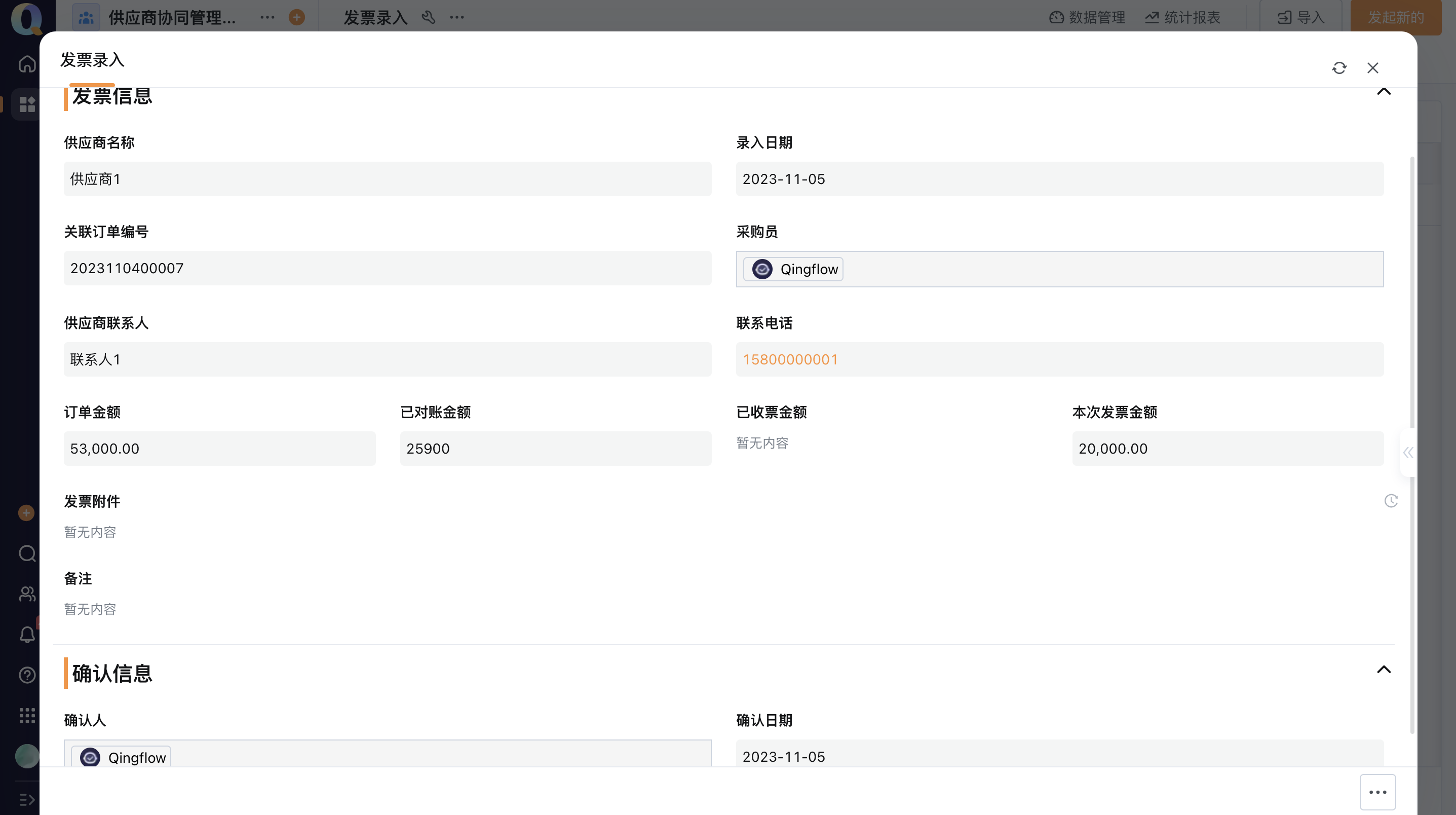Open more options next to 供应商协同管理

[267, 18]
